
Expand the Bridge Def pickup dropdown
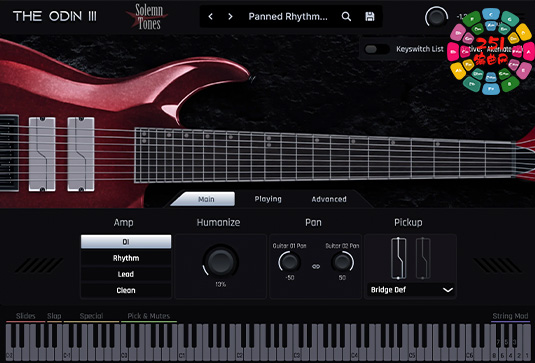pyautogui.click(x=411, y=290)
